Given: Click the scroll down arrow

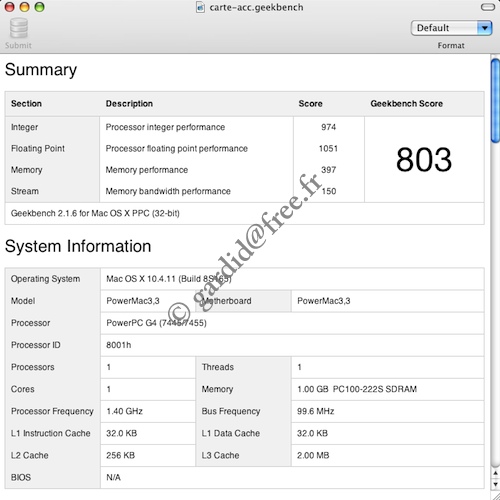Looking at the screenshot, I should tap(495, 484).
